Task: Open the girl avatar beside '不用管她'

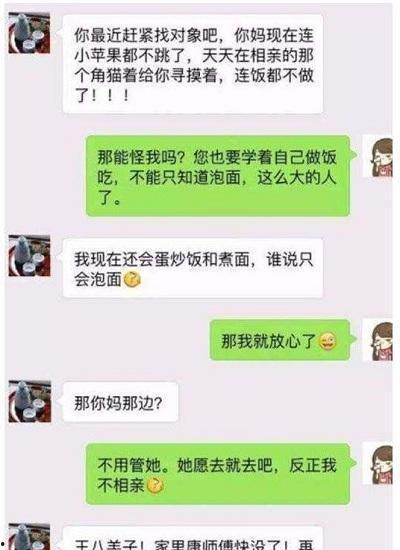Action: click(x=378, y=464)
